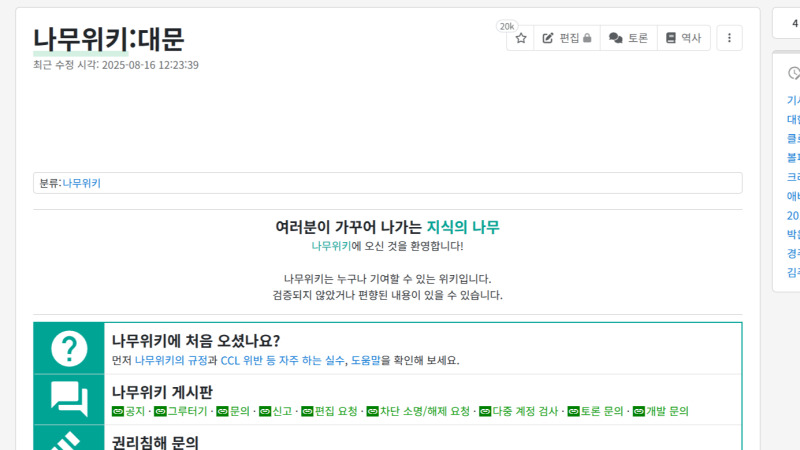Click the 20k star count badge

pos(507,27)
